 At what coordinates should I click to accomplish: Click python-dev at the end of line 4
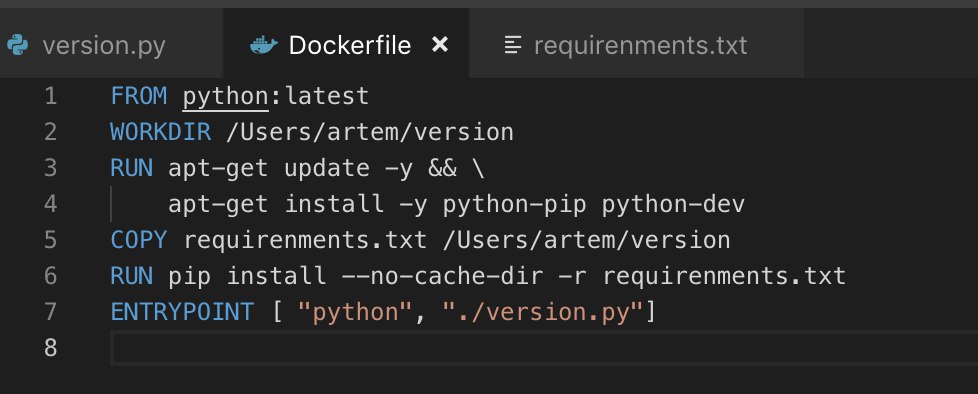(674, 205)
